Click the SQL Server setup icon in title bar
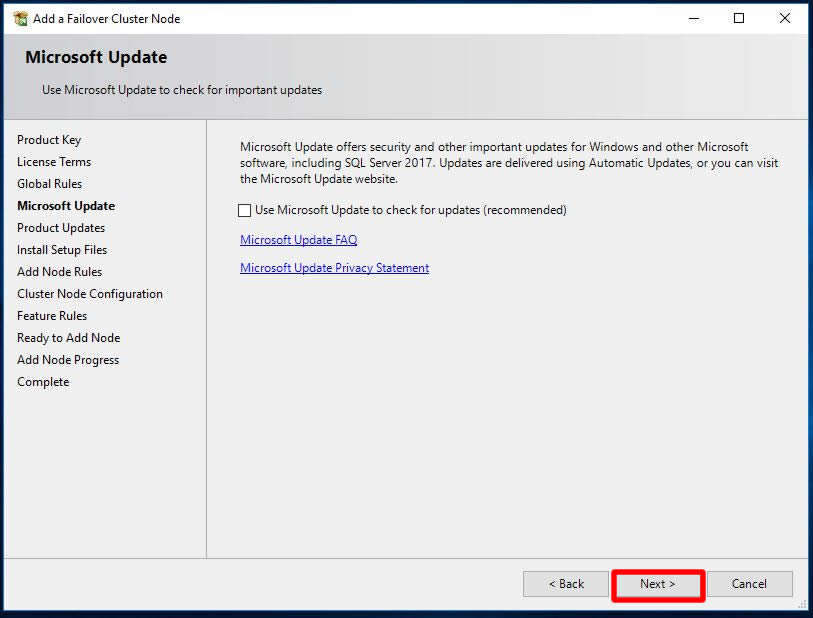Screen dimensions: 813x618 pyautogui.click(x=20, y=18)
